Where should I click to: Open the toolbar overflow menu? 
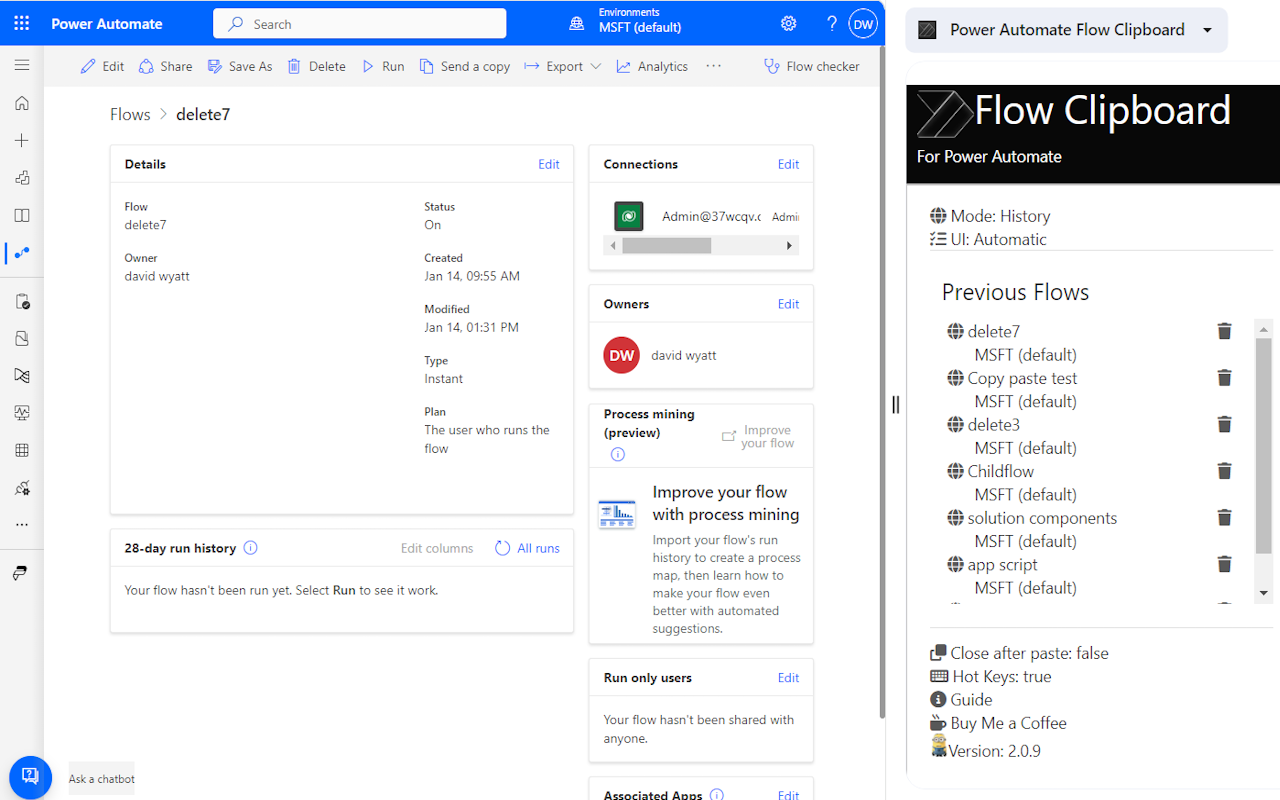(713, 66)
